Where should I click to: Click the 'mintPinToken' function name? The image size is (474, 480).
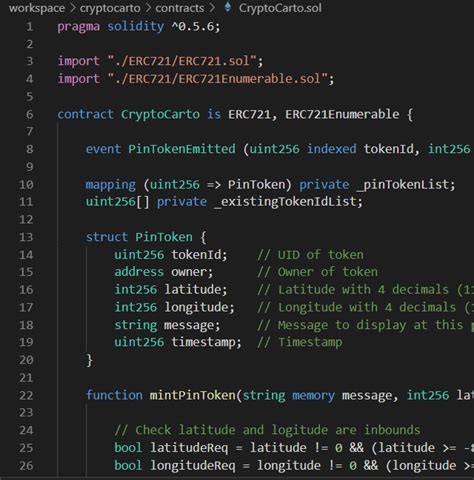tap(192, 395)
